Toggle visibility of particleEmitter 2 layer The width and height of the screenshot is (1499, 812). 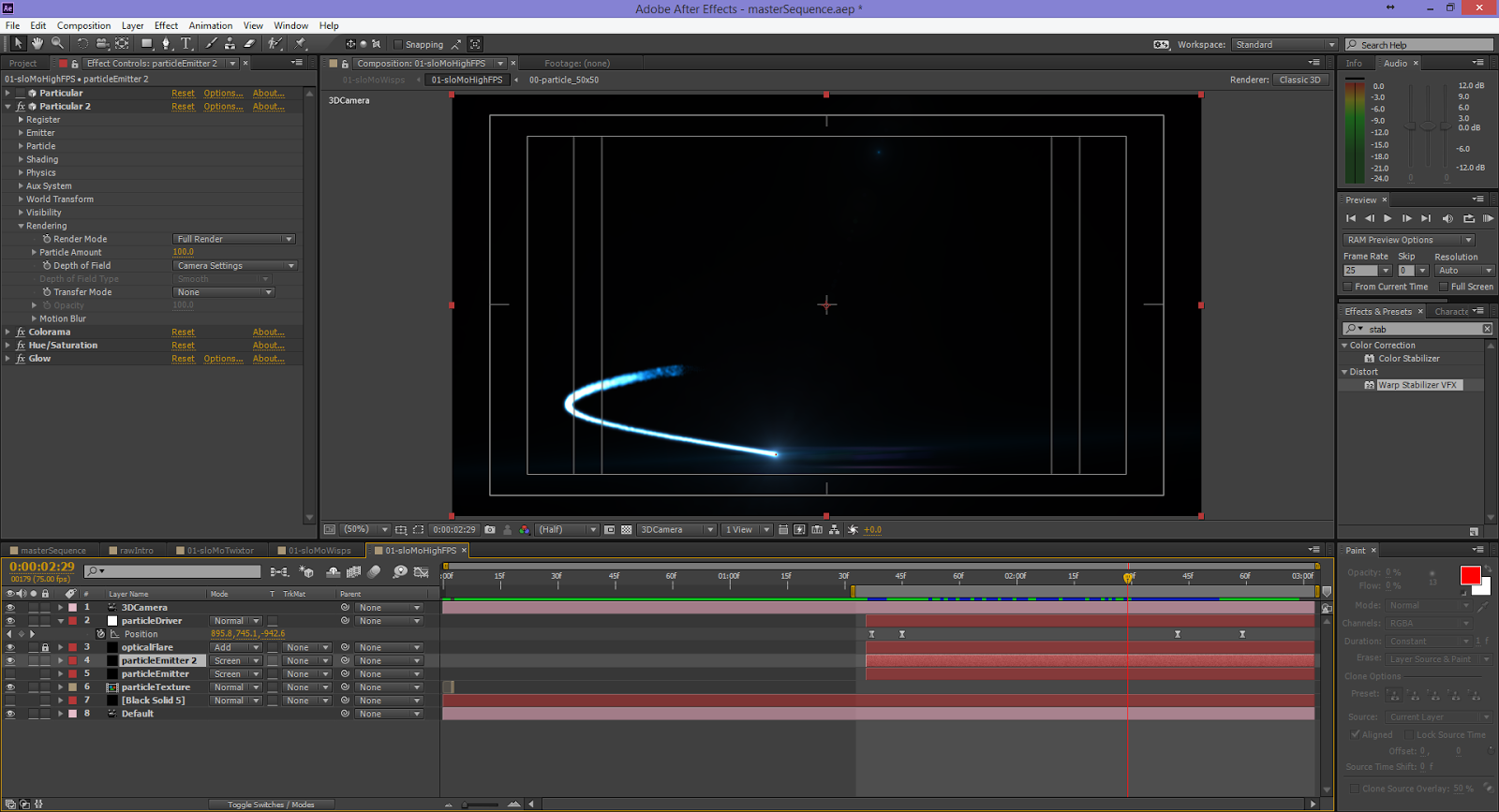(x=10, y=660)
